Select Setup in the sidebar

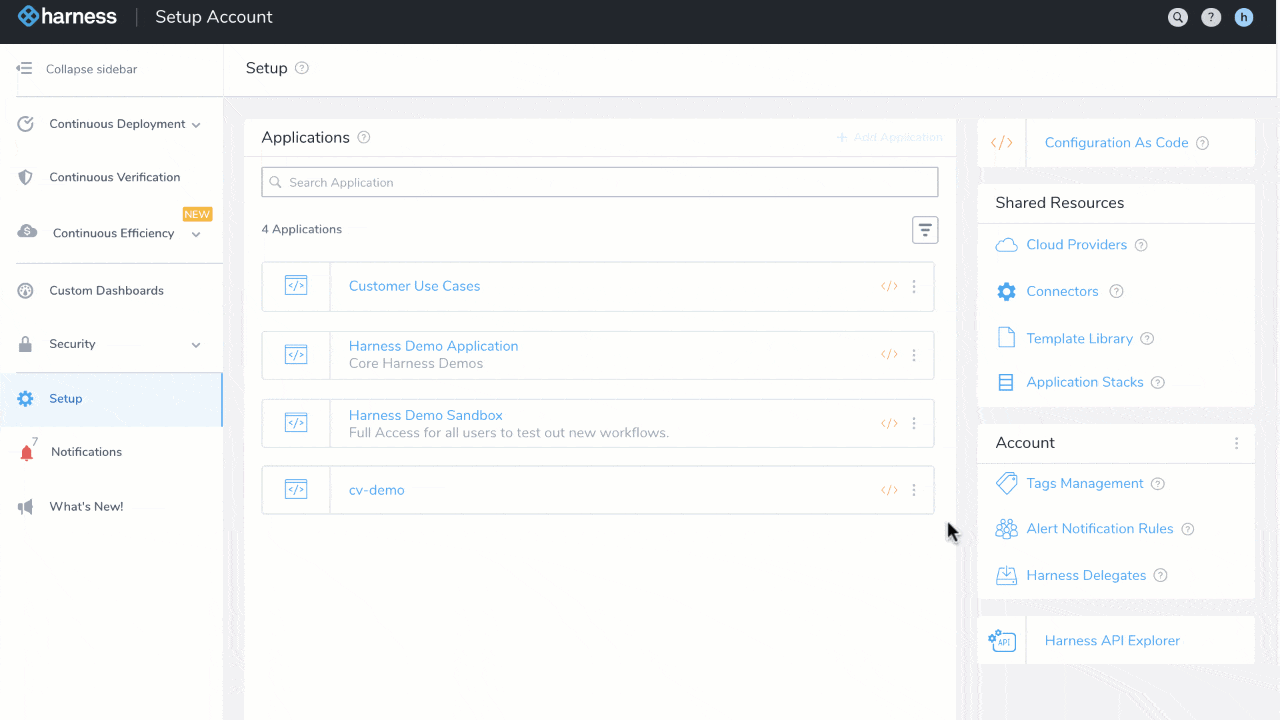pos(111,399)
